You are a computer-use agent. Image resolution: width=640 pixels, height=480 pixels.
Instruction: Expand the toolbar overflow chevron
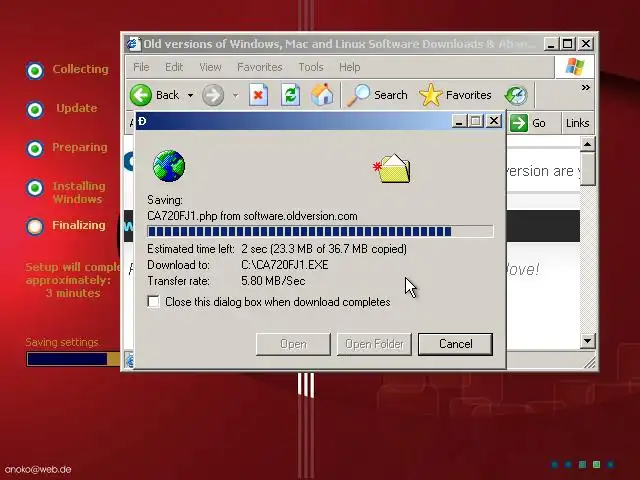(x=586, y=87)
